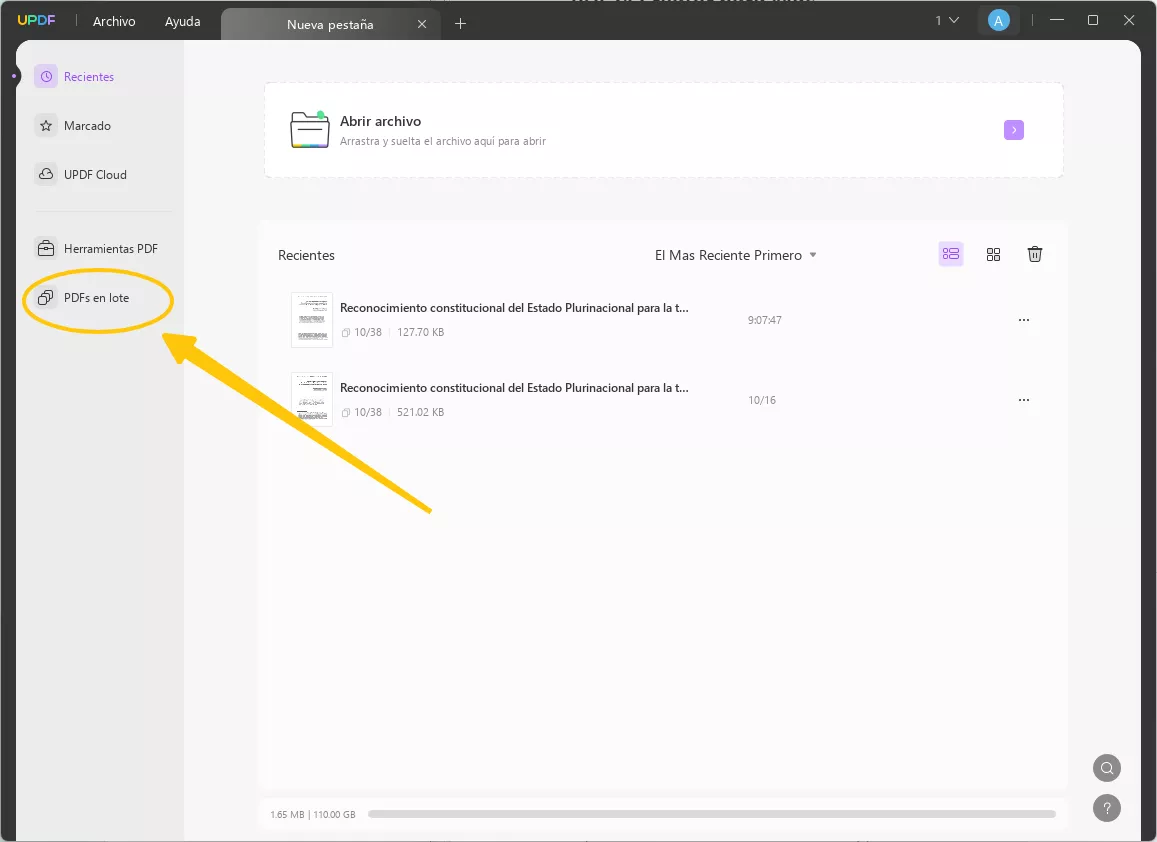Click the cloud storage usage bar

(x=712, y=814)
